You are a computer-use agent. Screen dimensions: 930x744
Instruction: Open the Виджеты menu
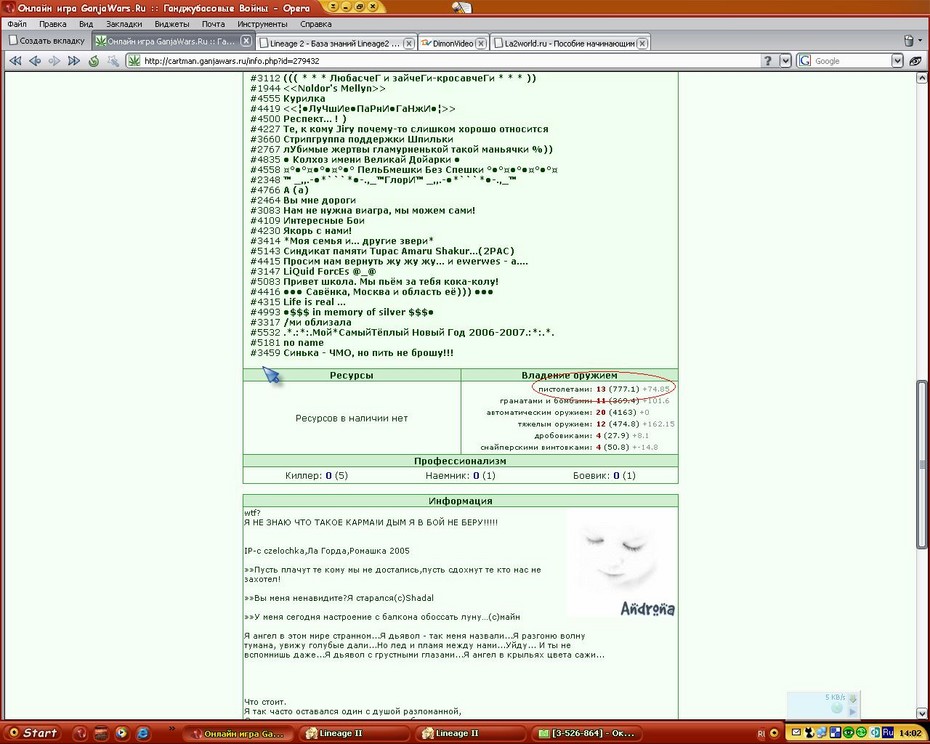tap(171, 24)
